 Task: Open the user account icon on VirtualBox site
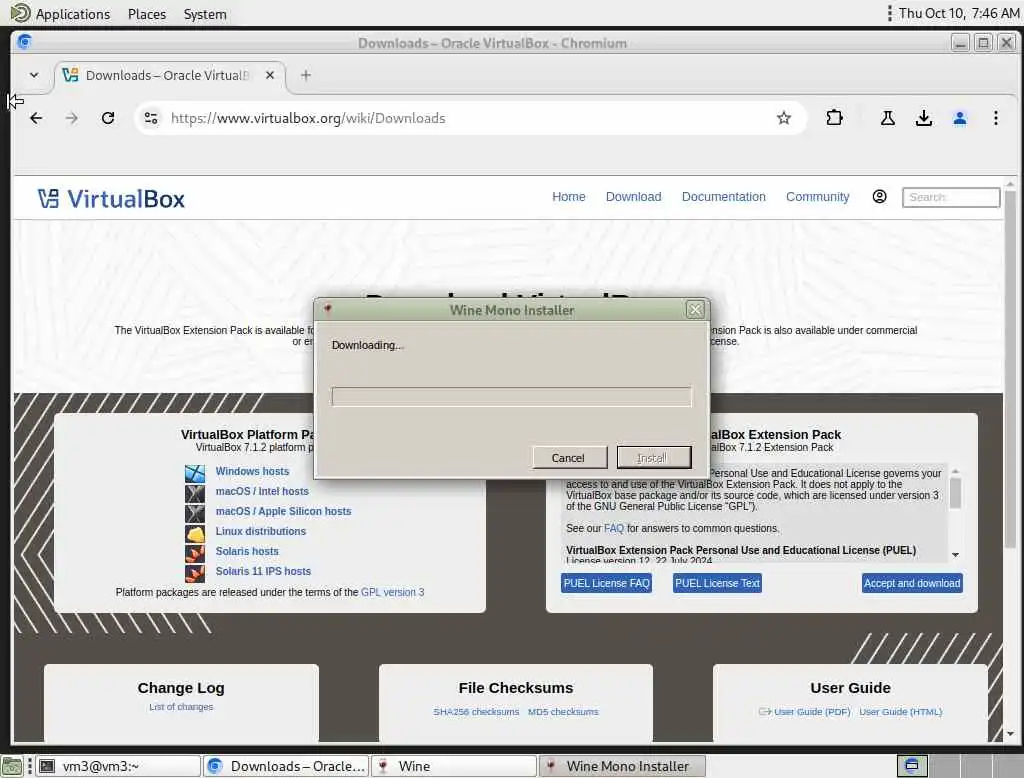(880, 197)
